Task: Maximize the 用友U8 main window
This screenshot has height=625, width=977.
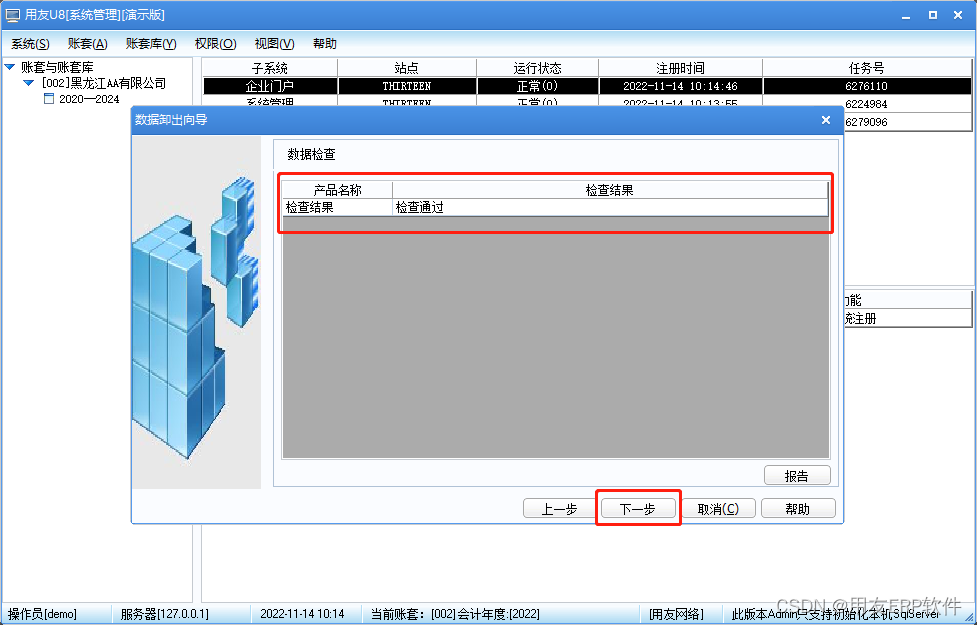Action: pyautogui.click(x=933, y=15)
